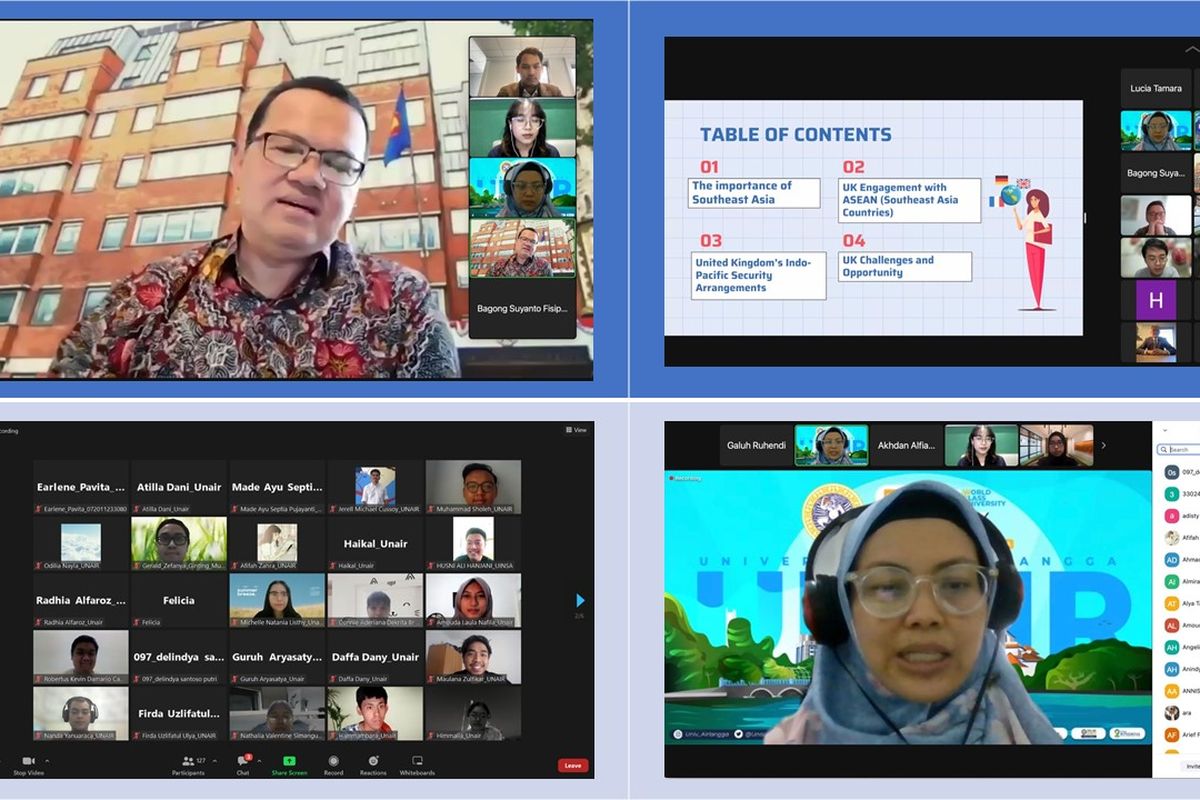Open the Whiteboards icon
Viewport: 1200px width, 800px height.
point(417,761)
